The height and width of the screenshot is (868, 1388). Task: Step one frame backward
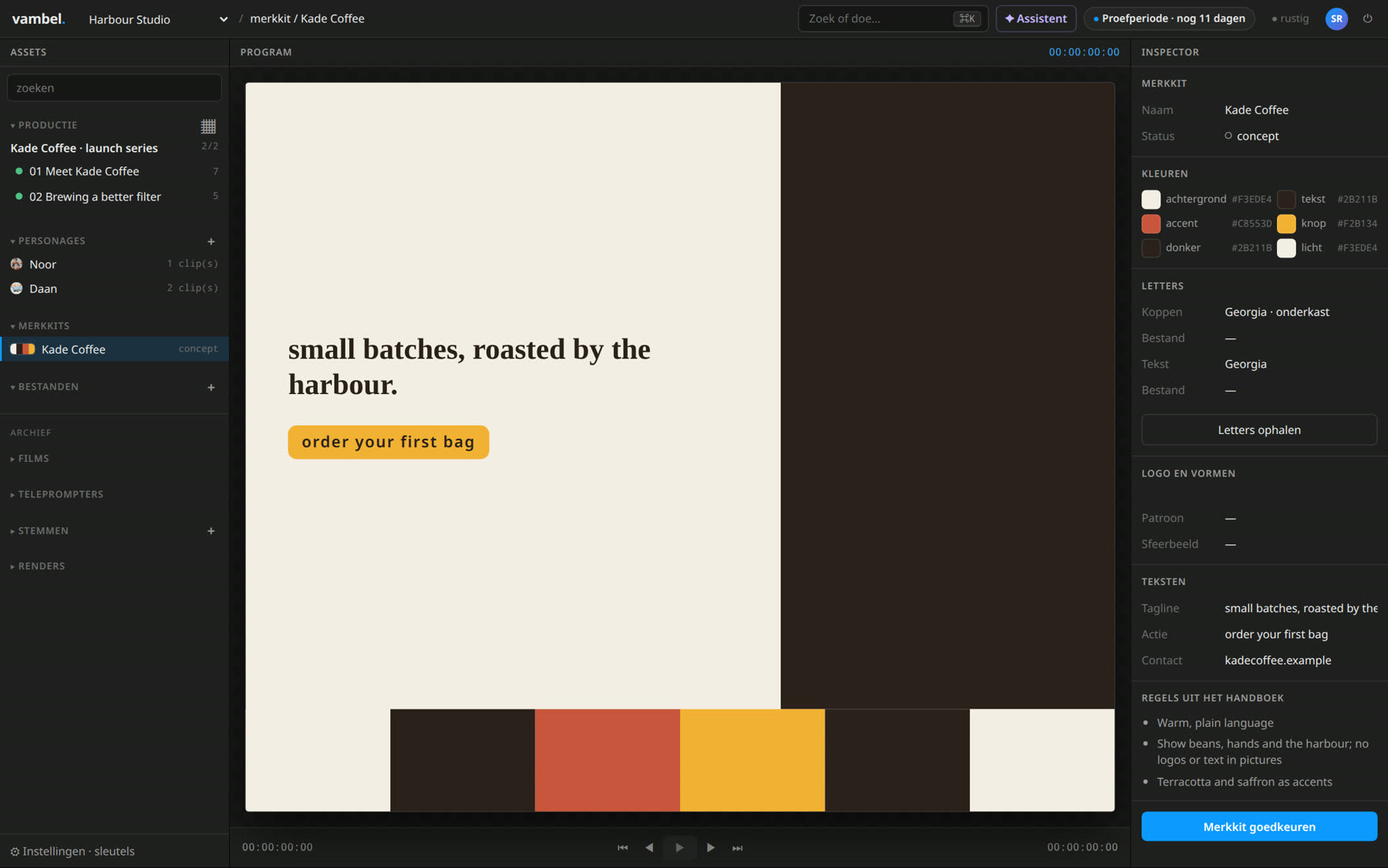click(649, 847)
